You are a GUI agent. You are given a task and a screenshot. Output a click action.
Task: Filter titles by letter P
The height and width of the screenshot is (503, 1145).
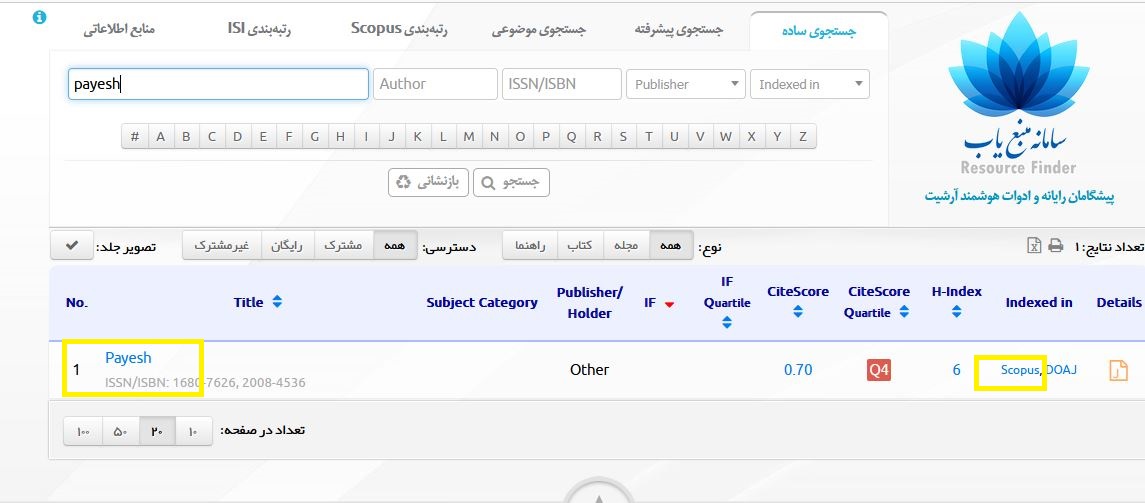tap(545, 137)
